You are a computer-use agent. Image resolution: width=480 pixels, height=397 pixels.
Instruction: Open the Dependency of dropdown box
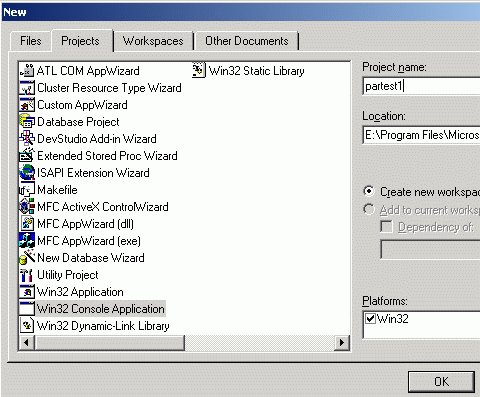point(430,249)
